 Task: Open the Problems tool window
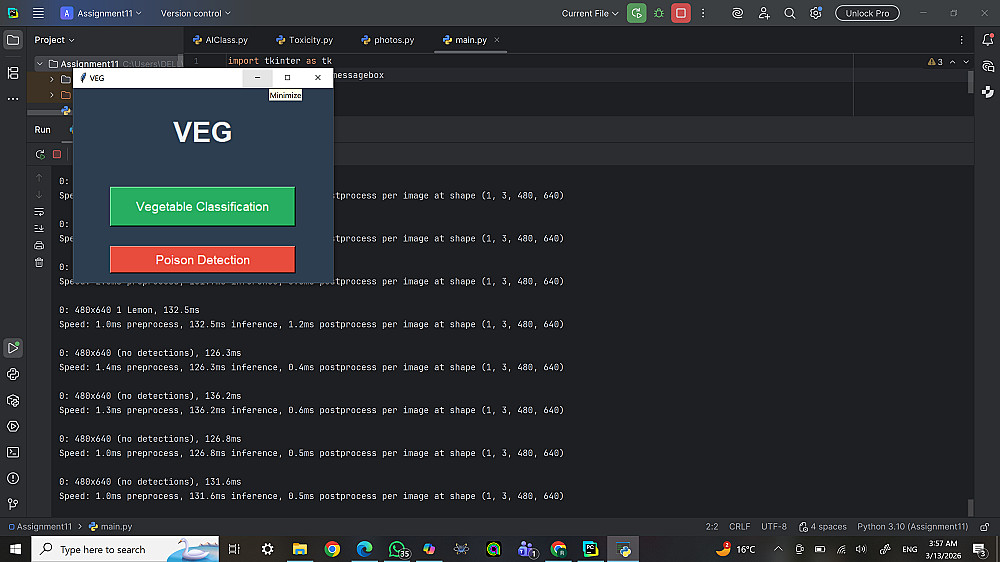(x=13, y=478)
